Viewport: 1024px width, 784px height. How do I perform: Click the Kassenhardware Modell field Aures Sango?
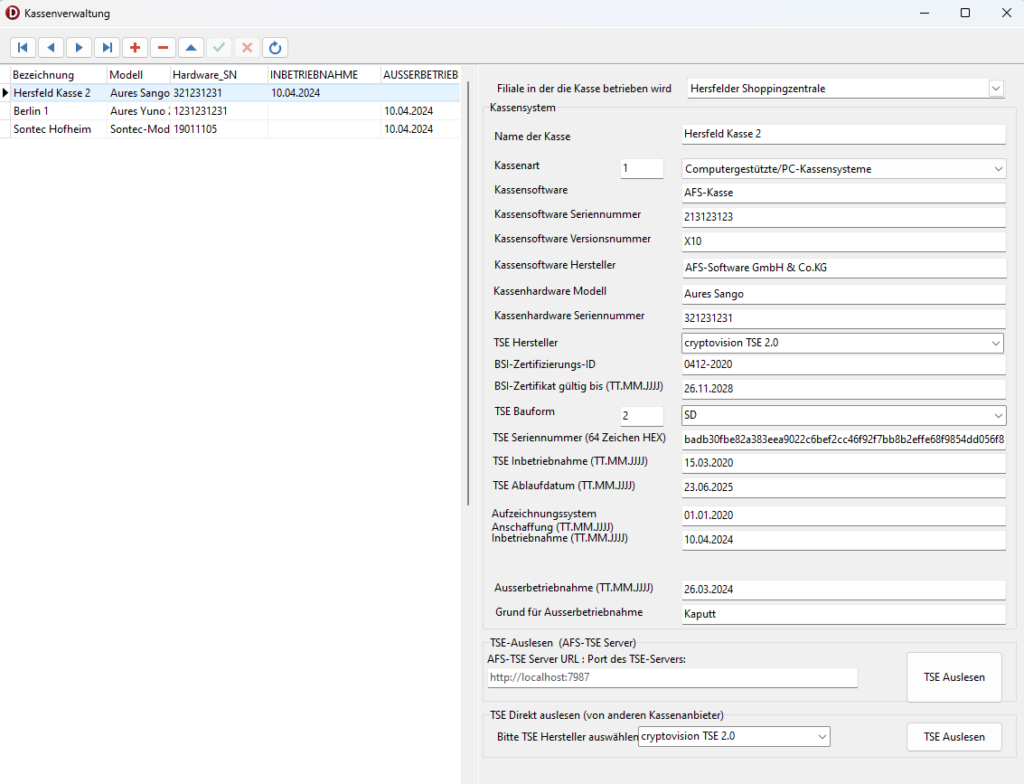(x=843, y=294)
